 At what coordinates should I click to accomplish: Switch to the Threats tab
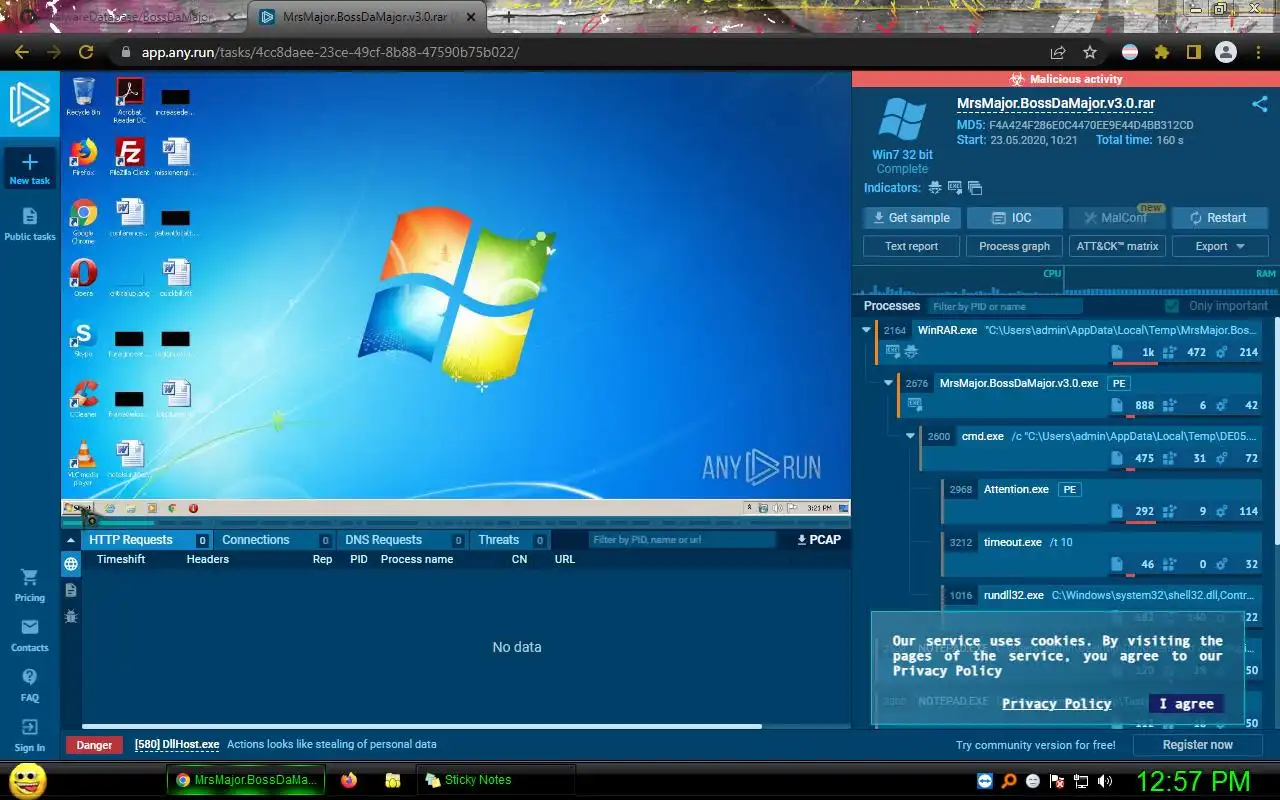(x=510, y=540)
